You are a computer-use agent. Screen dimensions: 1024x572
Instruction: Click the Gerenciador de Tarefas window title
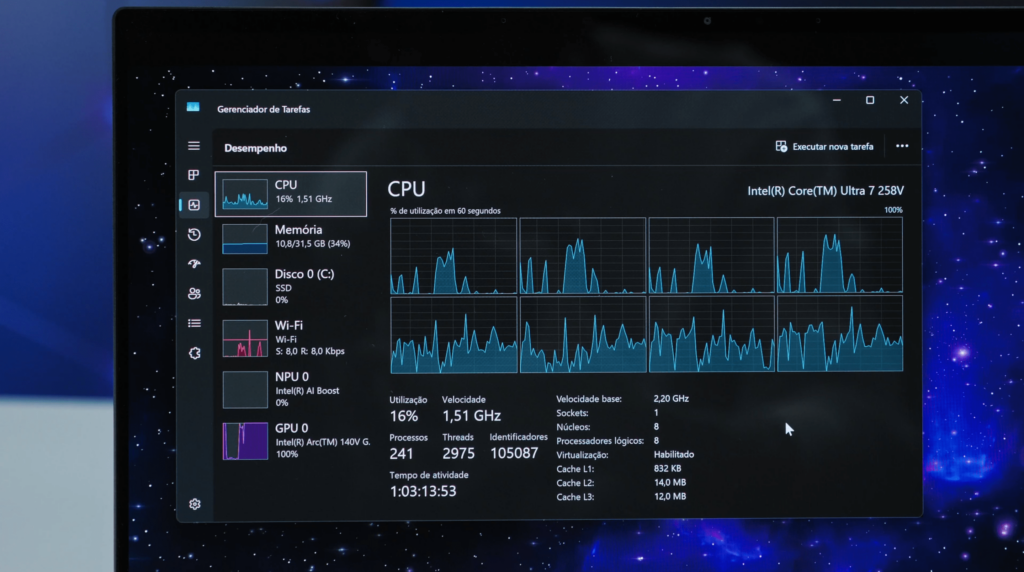point(263,109)
